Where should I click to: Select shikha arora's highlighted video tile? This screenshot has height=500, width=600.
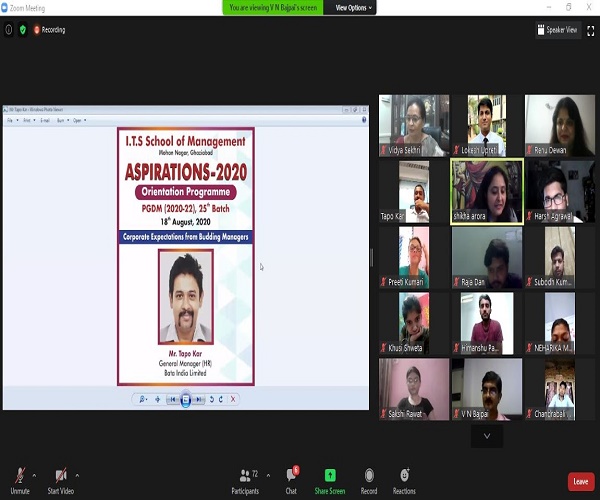[487, 192]
